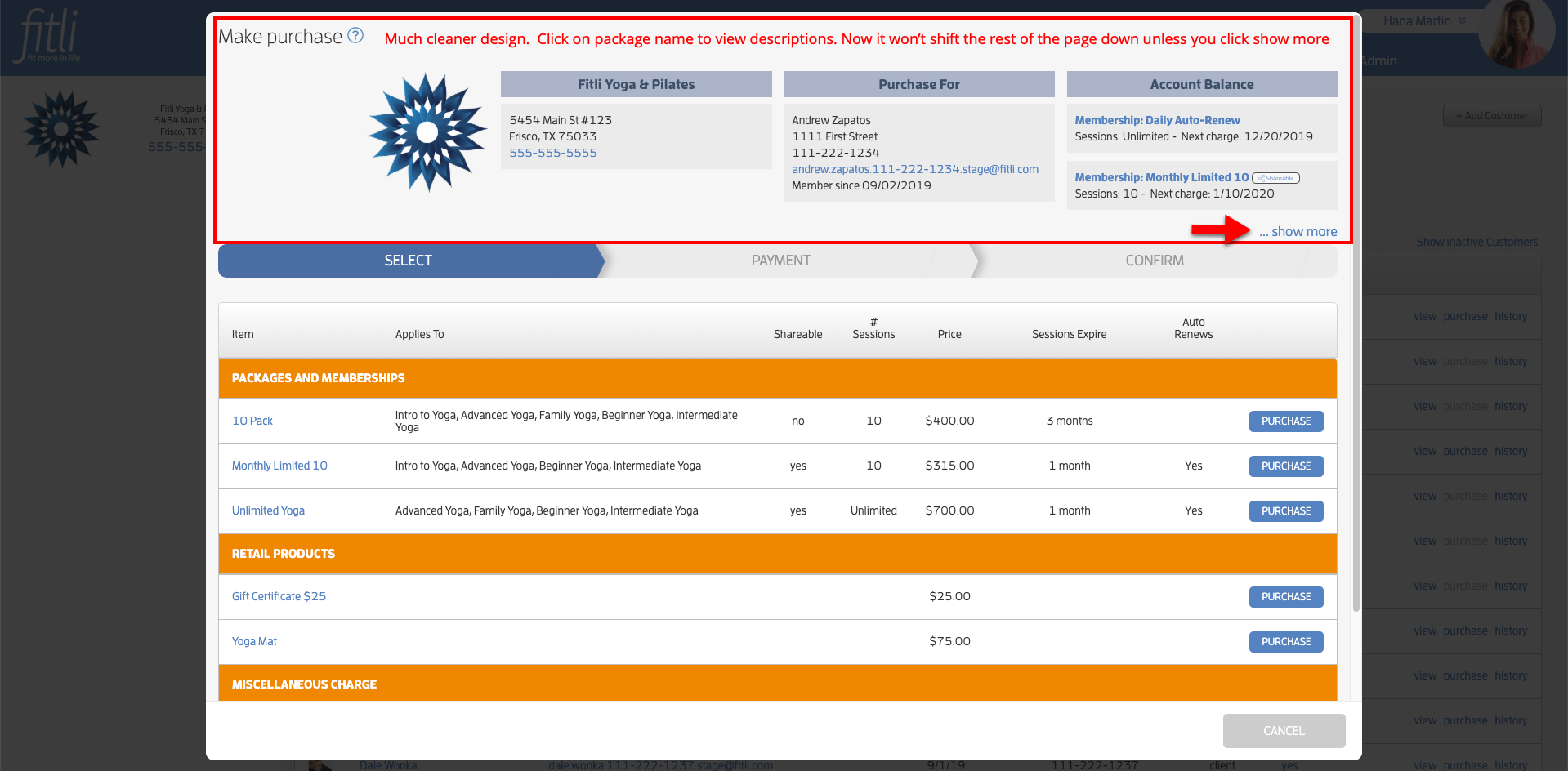Click the $400.00 price of 10 Pack
1568x771 pixels.
[949, 421]
